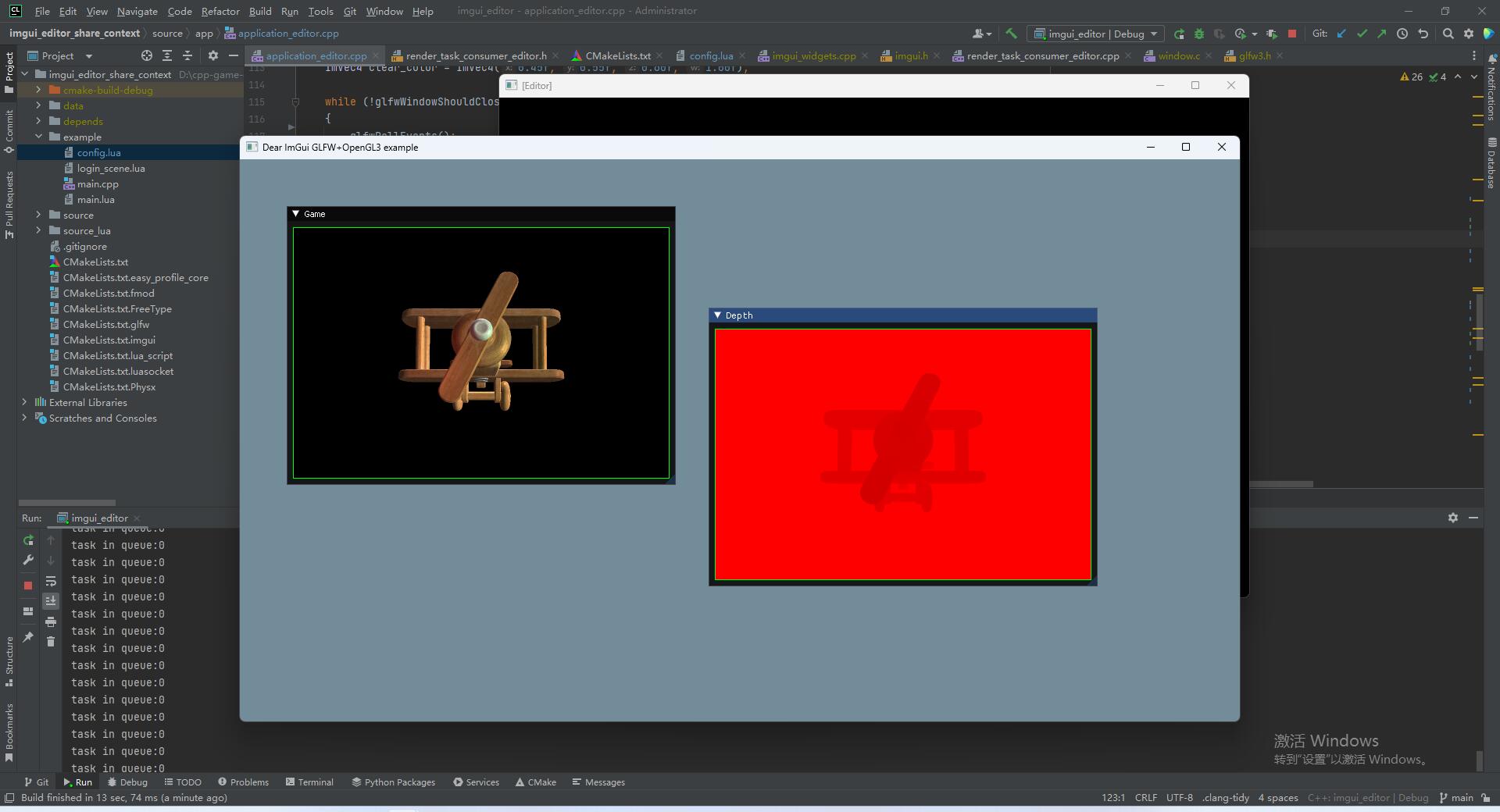The height and width of the screenshot is (812, 1500).
Task: Expand External Libraries node
Action: 24,402
